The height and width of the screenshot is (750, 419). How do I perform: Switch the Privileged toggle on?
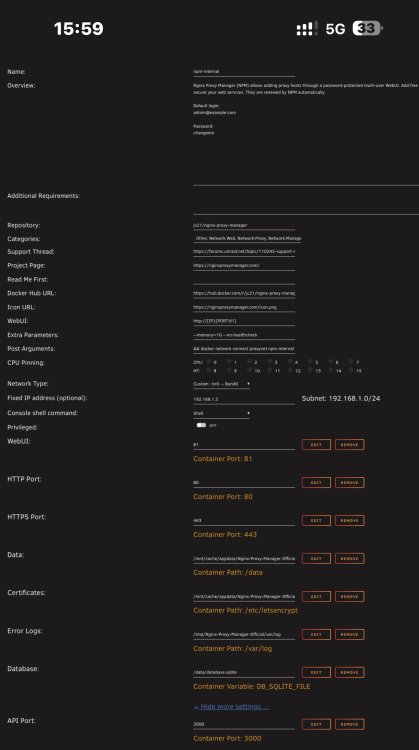pos(201,425)
